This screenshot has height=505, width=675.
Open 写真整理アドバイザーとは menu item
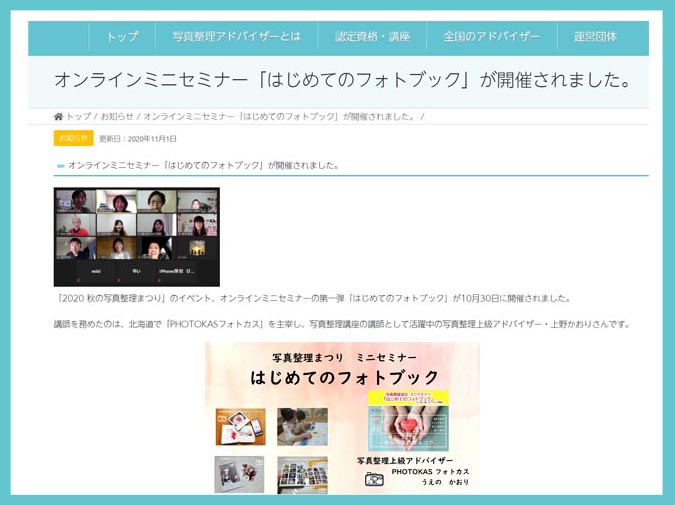(236, 37)
